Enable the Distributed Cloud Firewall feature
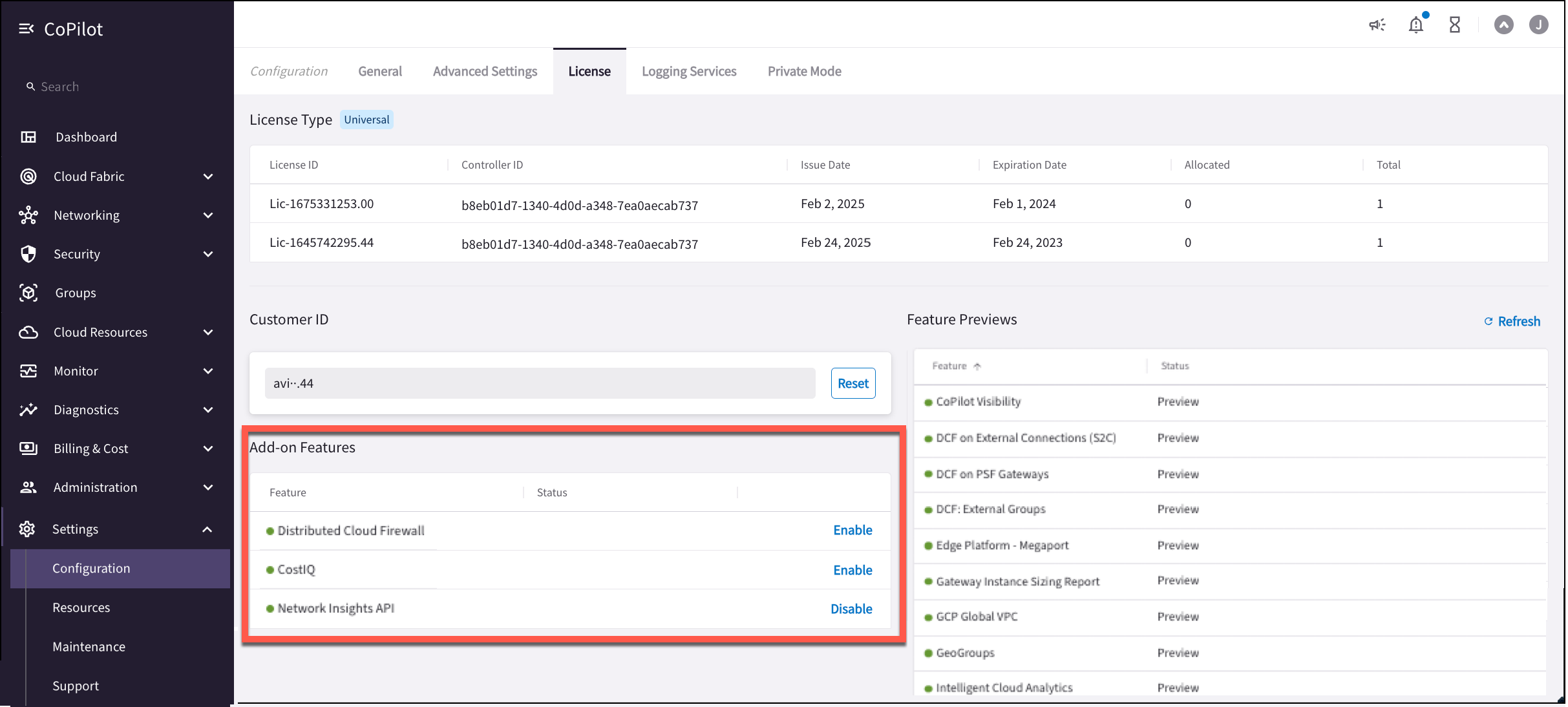The width and height of the screenshot is (1568, 707). (852, 530)
